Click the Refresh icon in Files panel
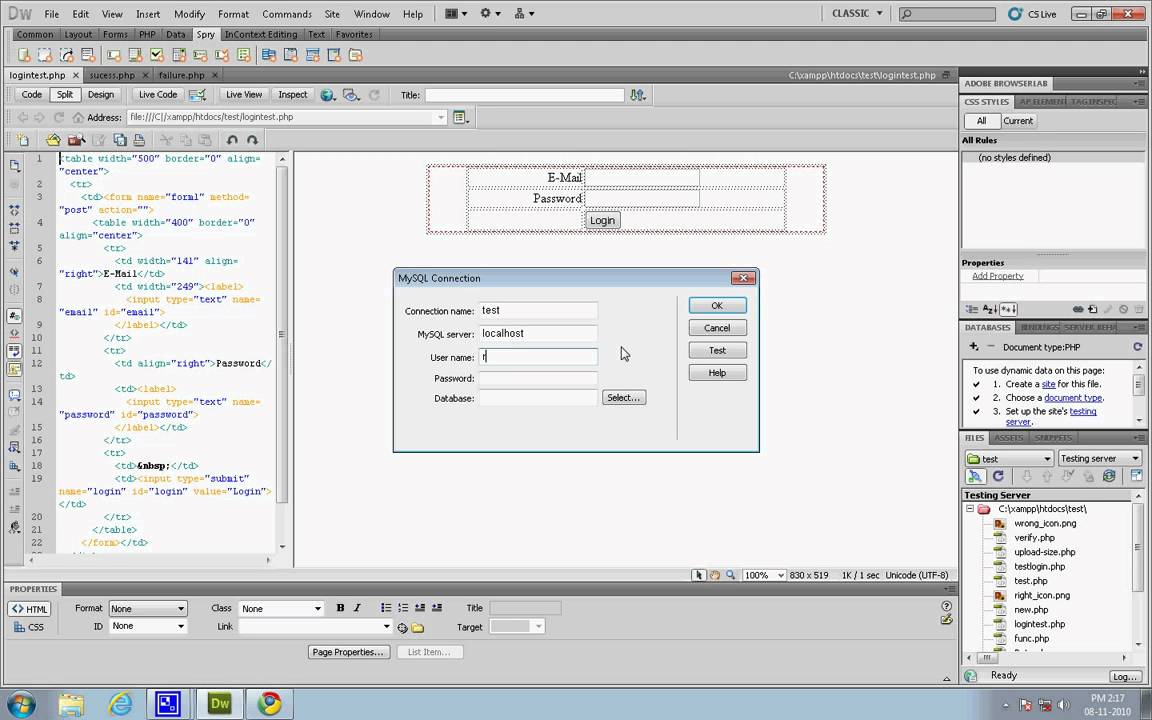 998,476
